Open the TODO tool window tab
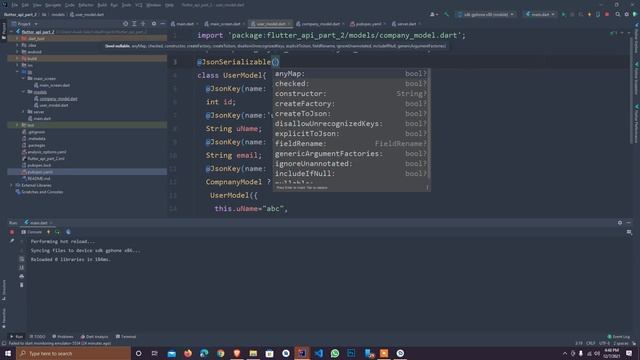This screenshot has width=640, height=360. point(37,337)
